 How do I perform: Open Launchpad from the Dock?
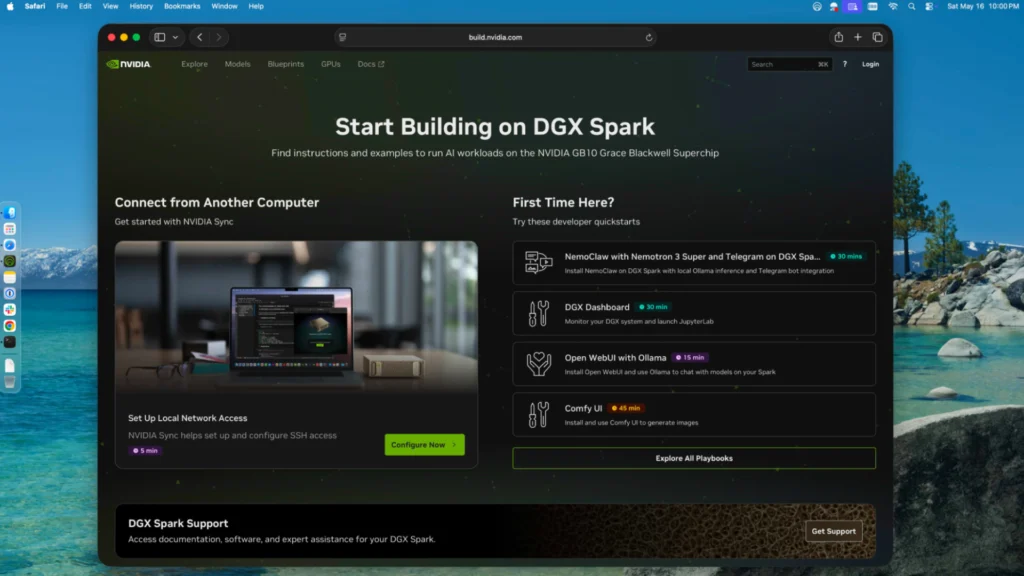click(10, 229)
